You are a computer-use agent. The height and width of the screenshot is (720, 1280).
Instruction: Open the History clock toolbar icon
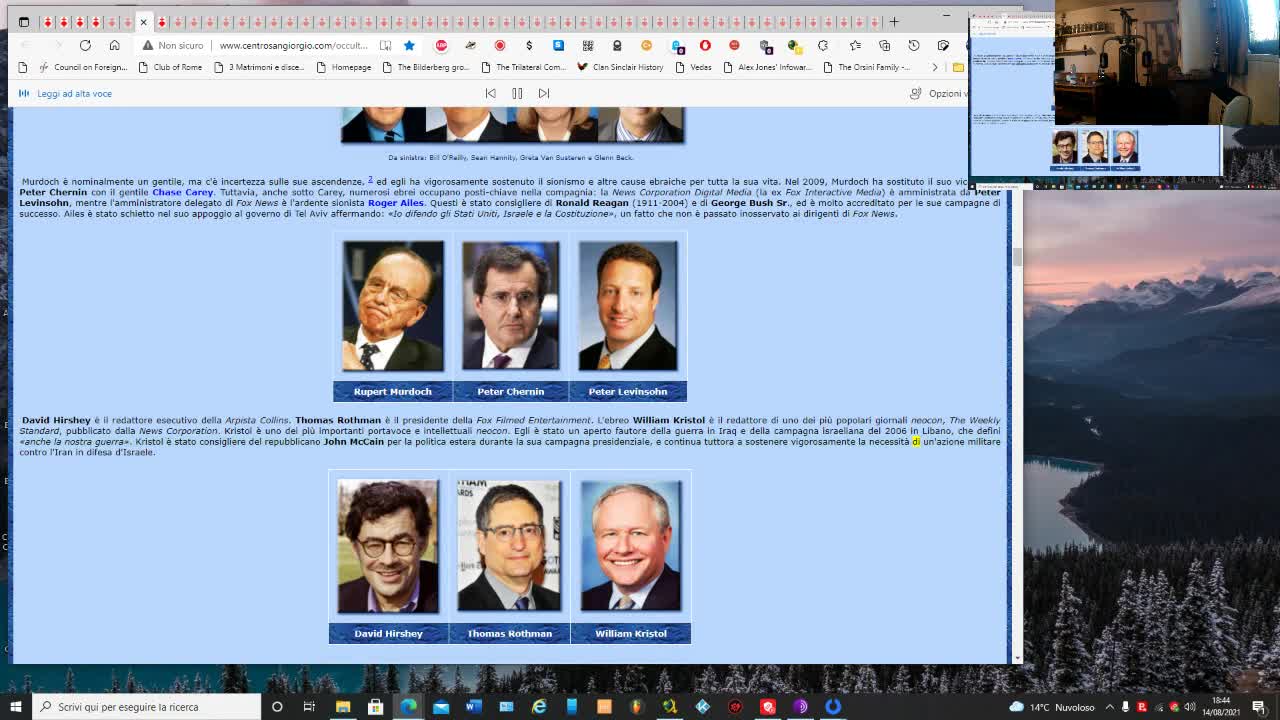[x=914, y=45]
